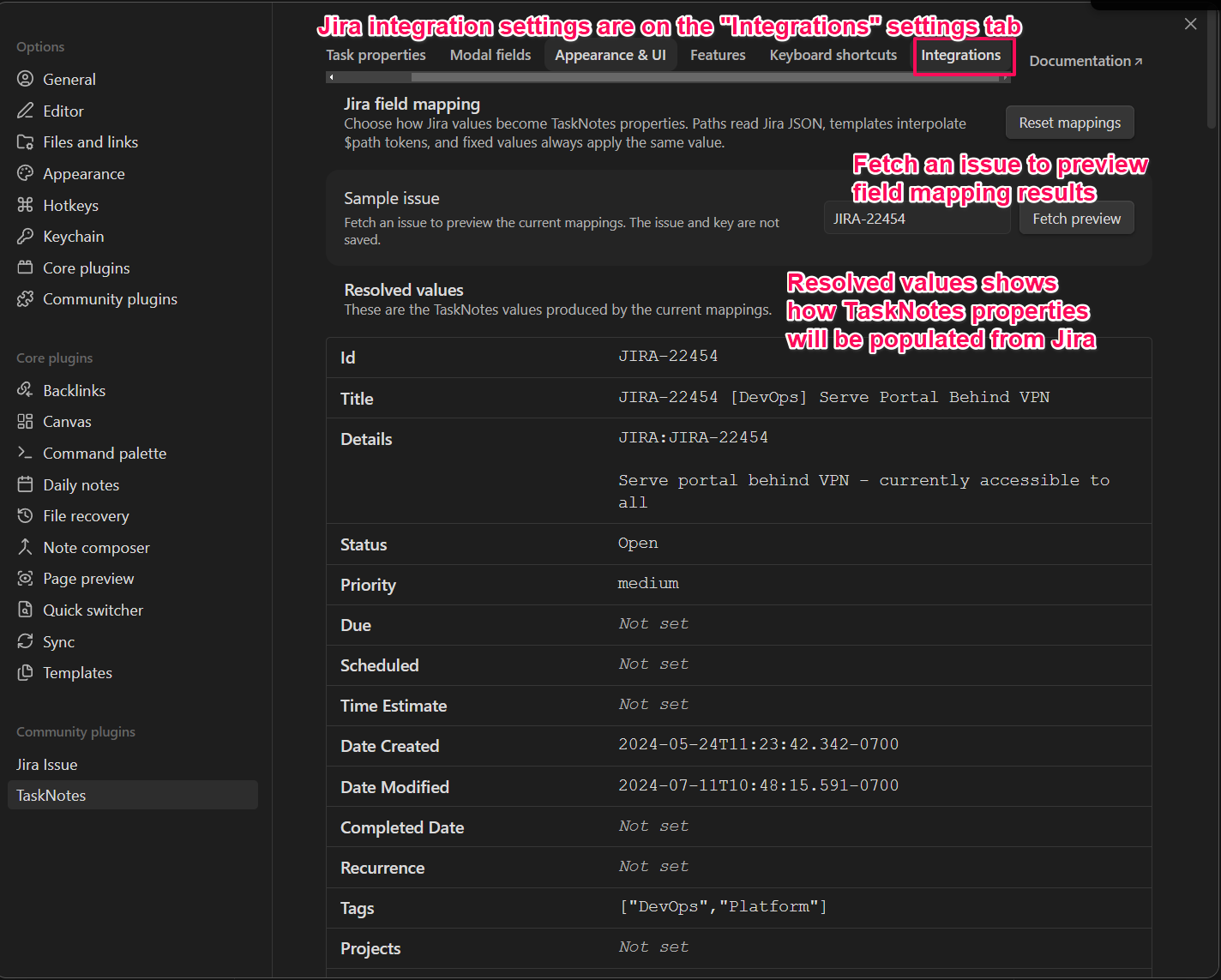Click the Sync arrows icon
Image resolution: width=1221 pixels, height=980 pixels.
(25, 641)
